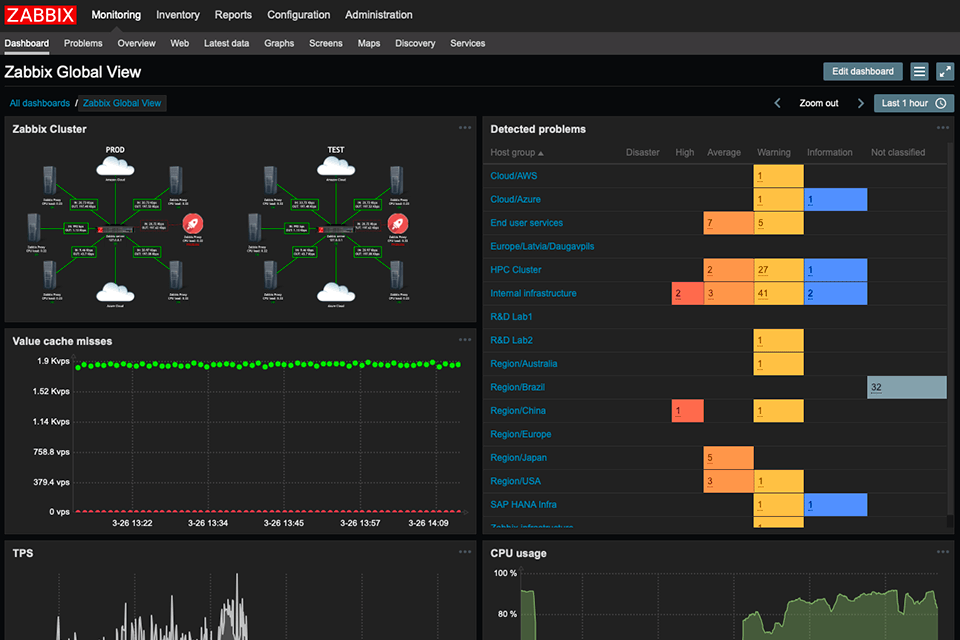Click the Edit dashboard button
The width and height of the screenshot is (960, 640).
(863, 72)
